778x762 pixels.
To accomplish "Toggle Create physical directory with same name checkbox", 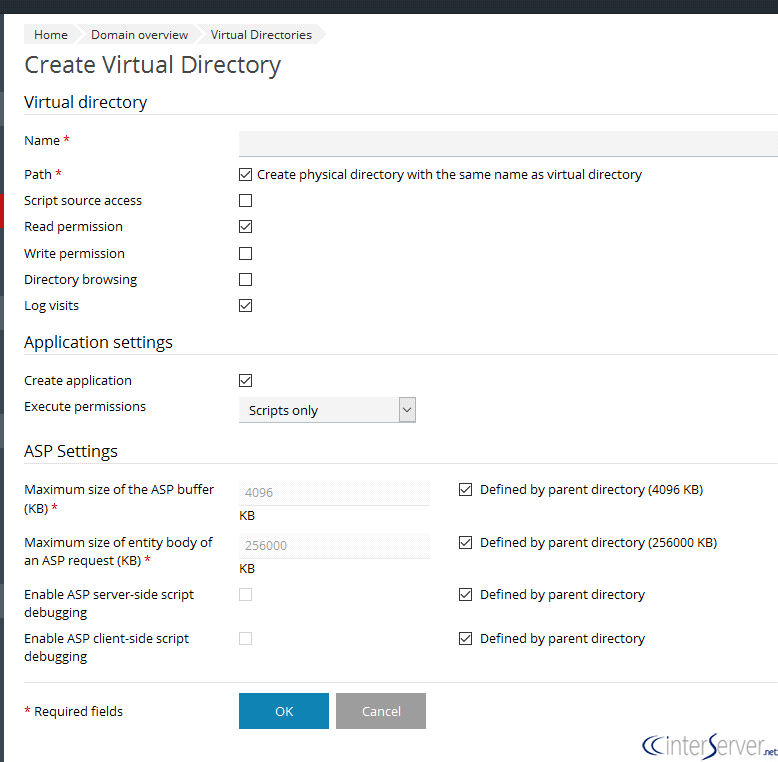I will 246,175.
